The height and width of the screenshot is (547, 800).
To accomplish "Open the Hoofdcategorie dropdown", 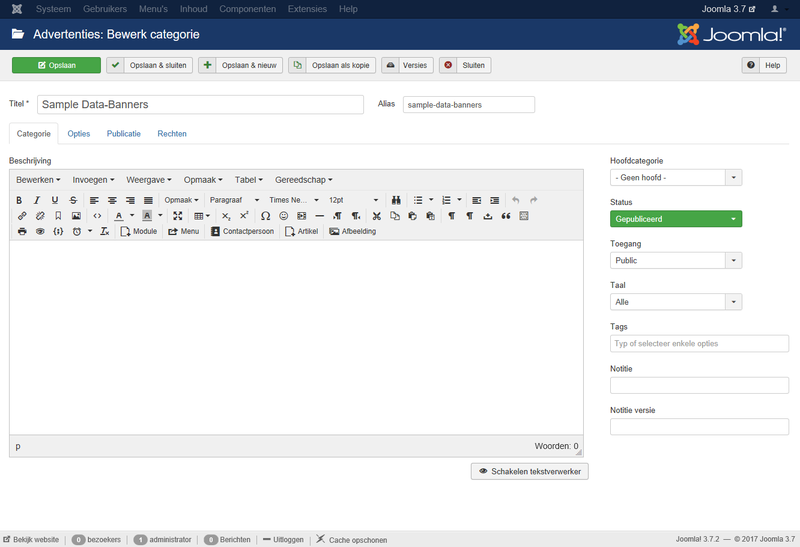I will [676, 178].
